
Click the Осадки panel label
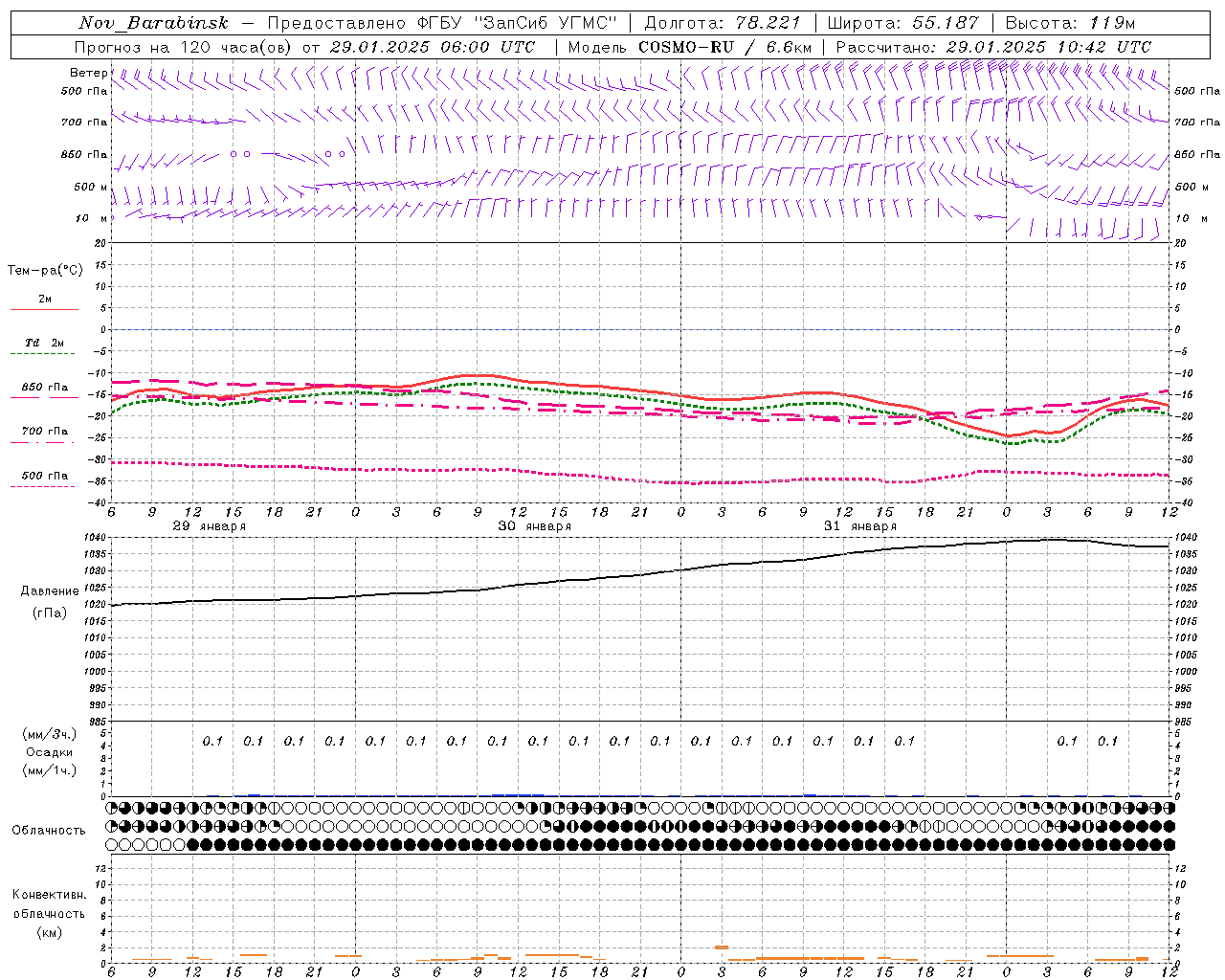click(x=49, y=752)
